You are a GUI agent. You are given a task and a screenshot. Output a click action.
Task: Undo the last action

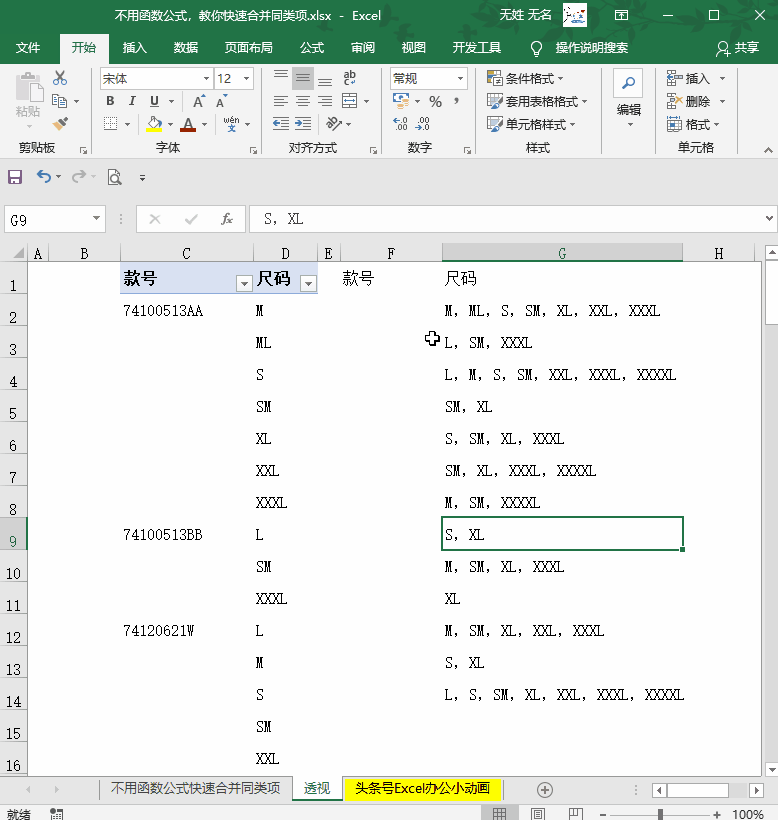[44, 177]
